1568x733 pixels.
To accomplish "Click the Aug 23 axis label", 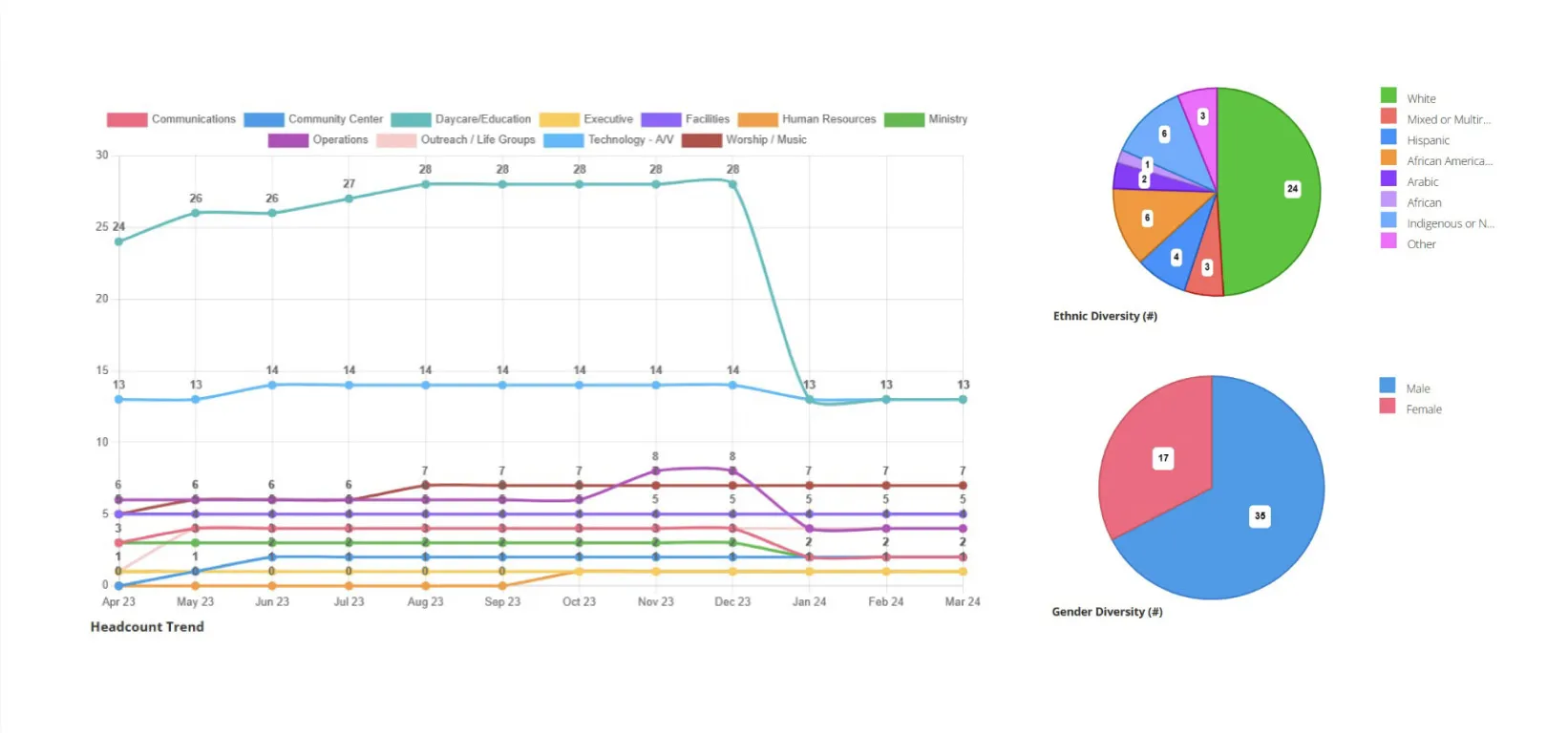I will click(425, 602).
